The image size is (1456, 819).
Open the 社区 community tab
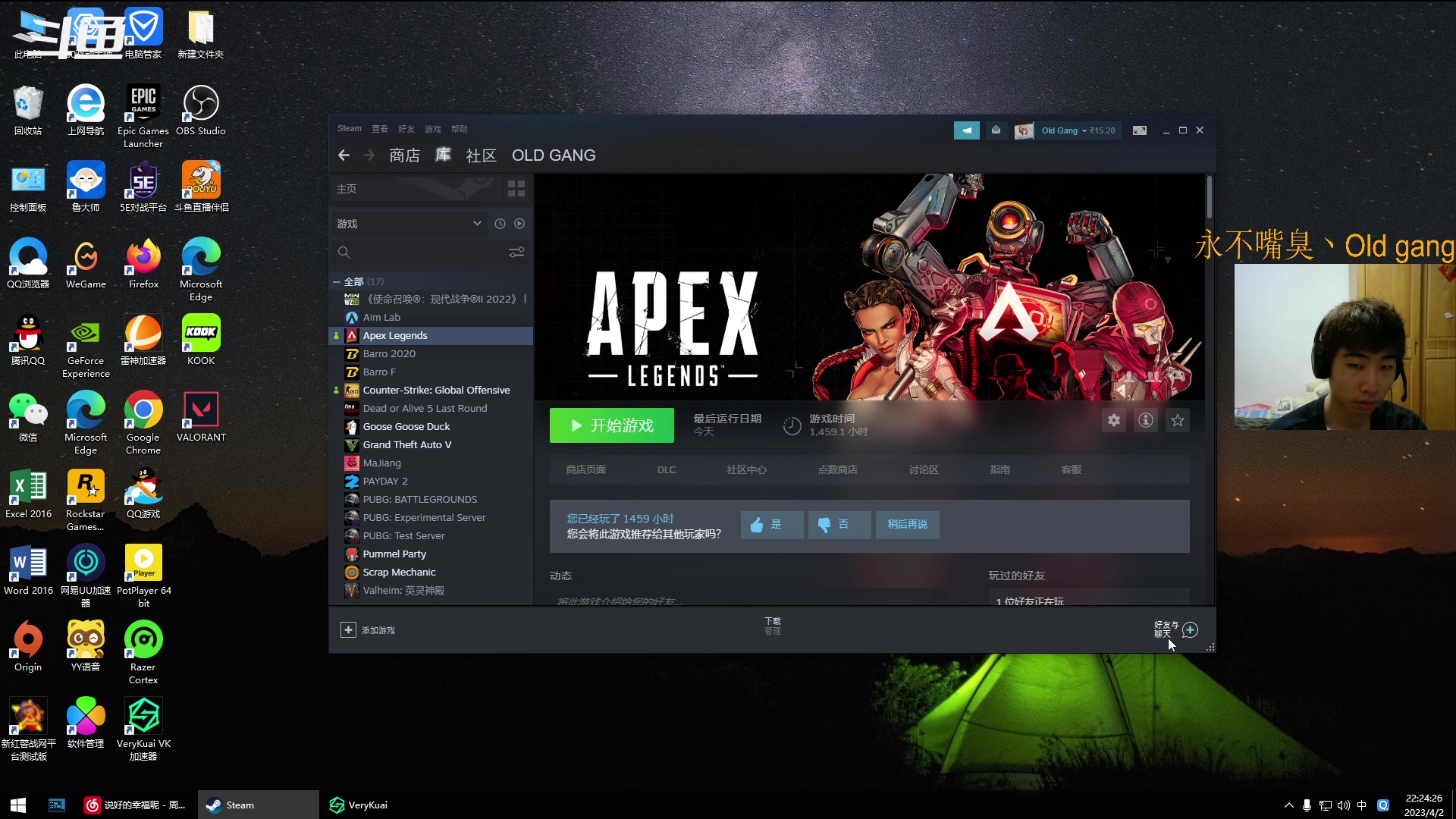481,155
